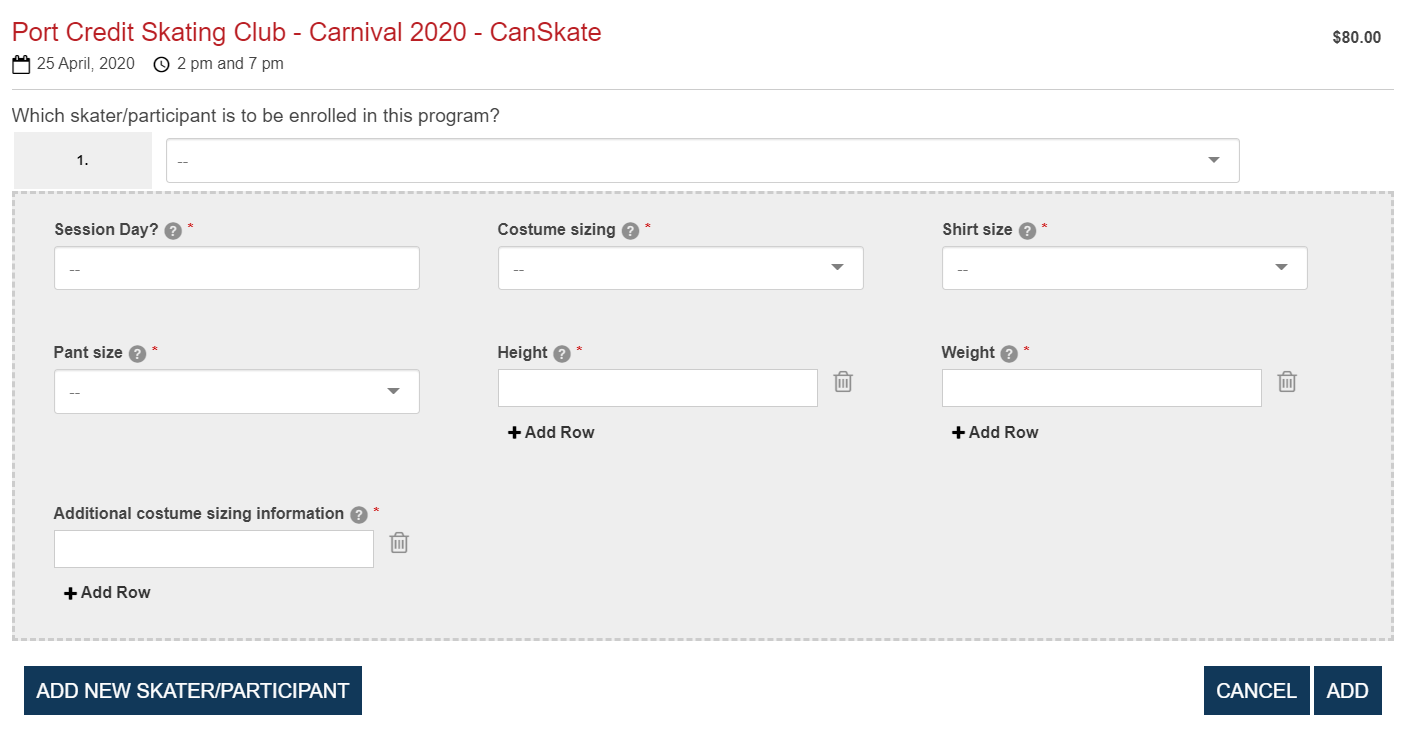The height and width of the screenshot is (735, 1406).
Task: Open the Costume sizing dropdown
Action: 680,268
